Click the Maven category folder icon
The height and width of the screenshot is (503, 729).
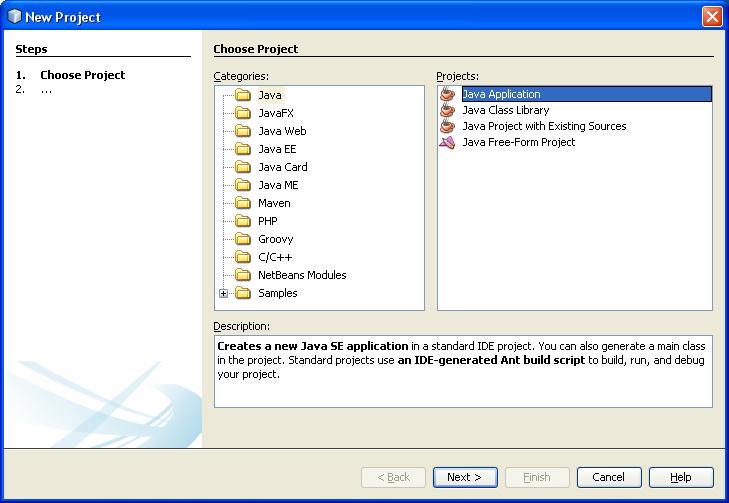point(242,203)
